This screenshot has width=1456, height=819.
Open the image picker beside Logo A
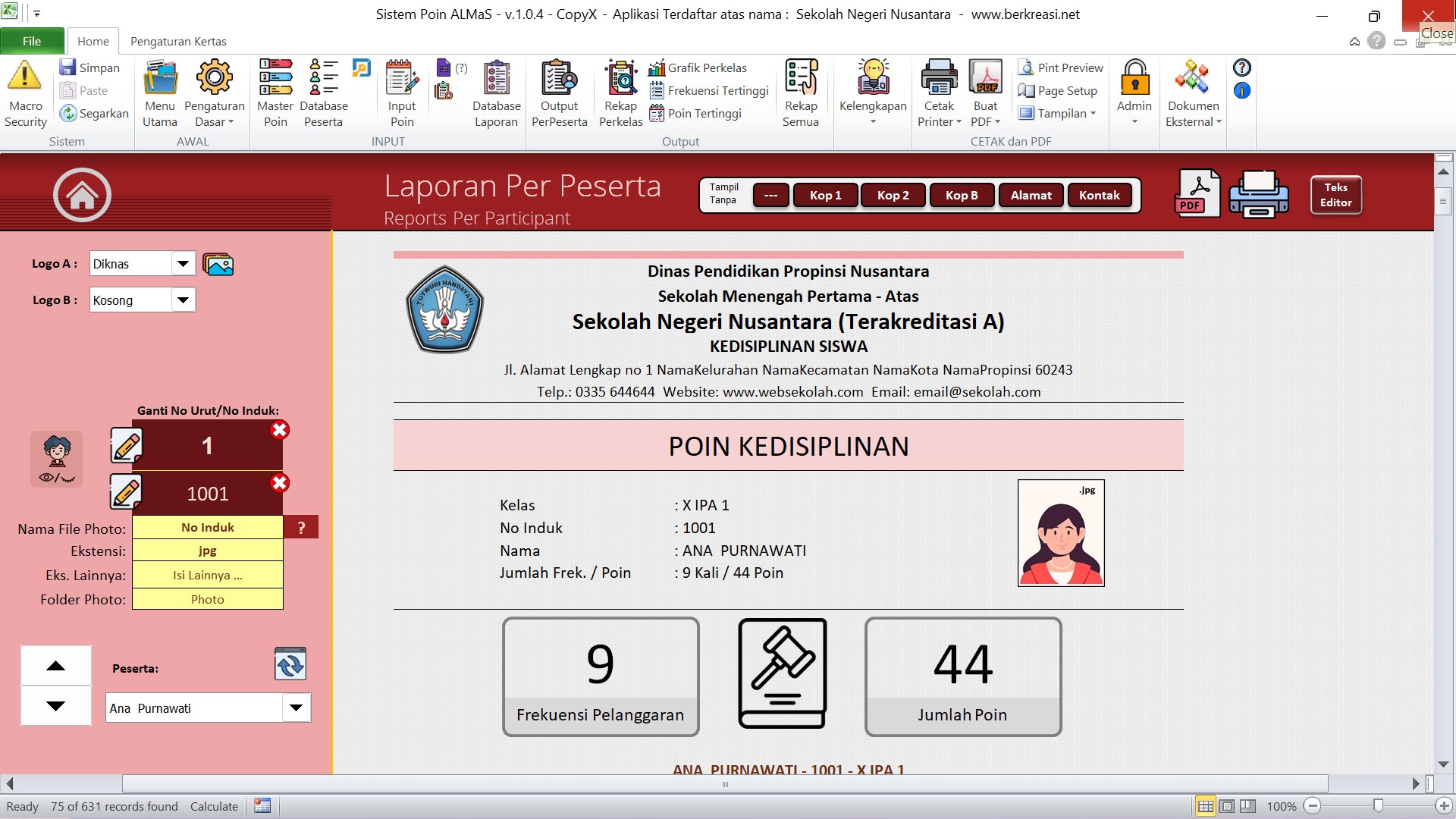click(218, 264)
